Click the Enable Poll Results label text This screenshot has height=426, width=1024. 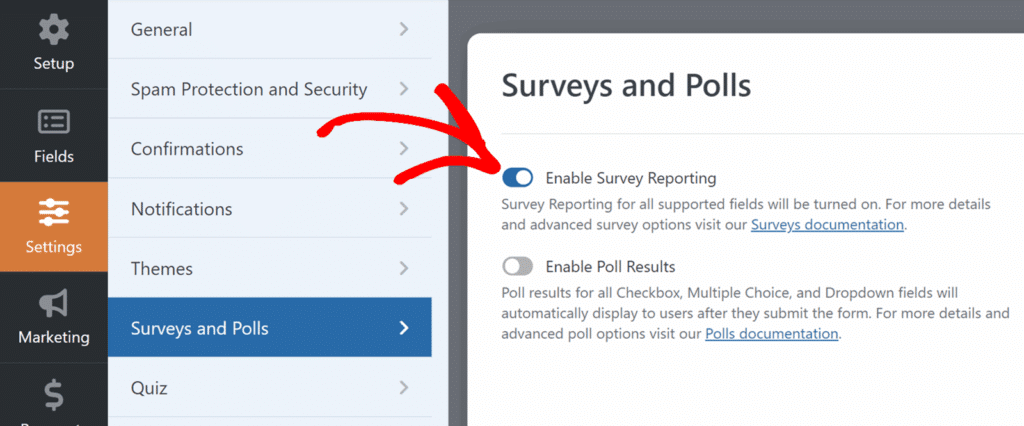click(610, 267)
